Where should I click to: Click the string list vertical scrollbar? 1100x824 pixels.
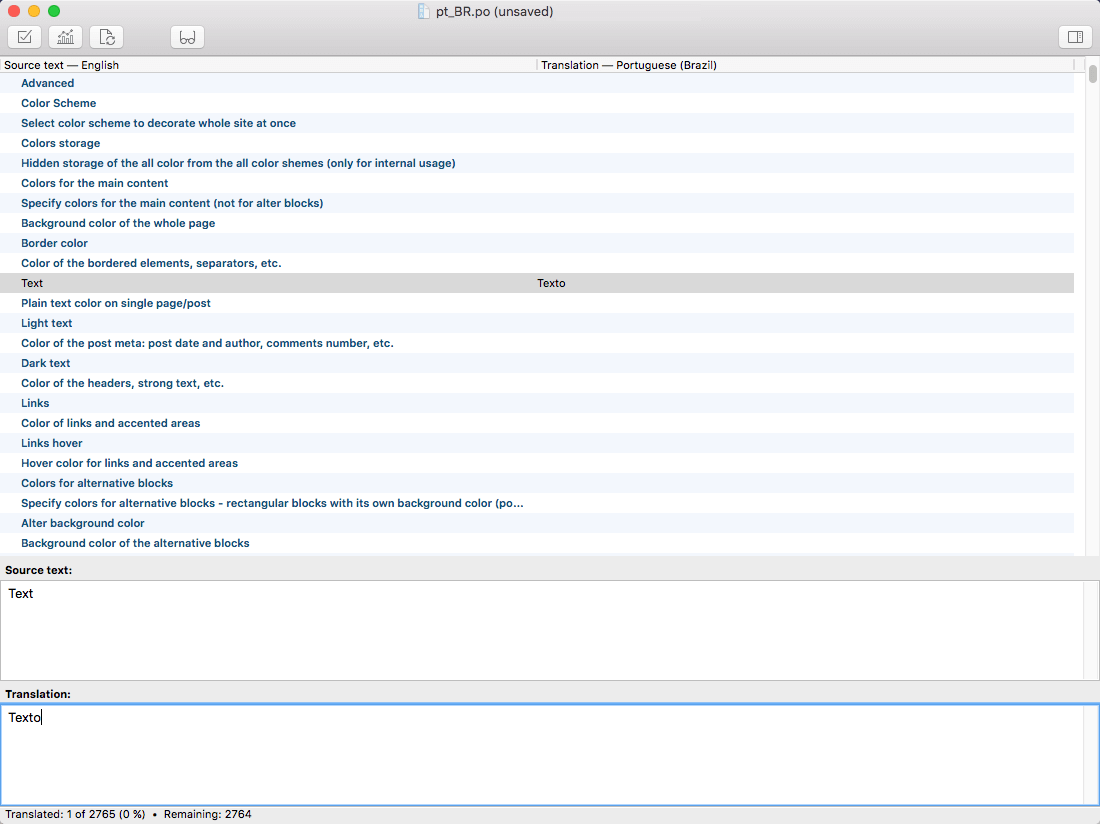tap(1092, 300)
